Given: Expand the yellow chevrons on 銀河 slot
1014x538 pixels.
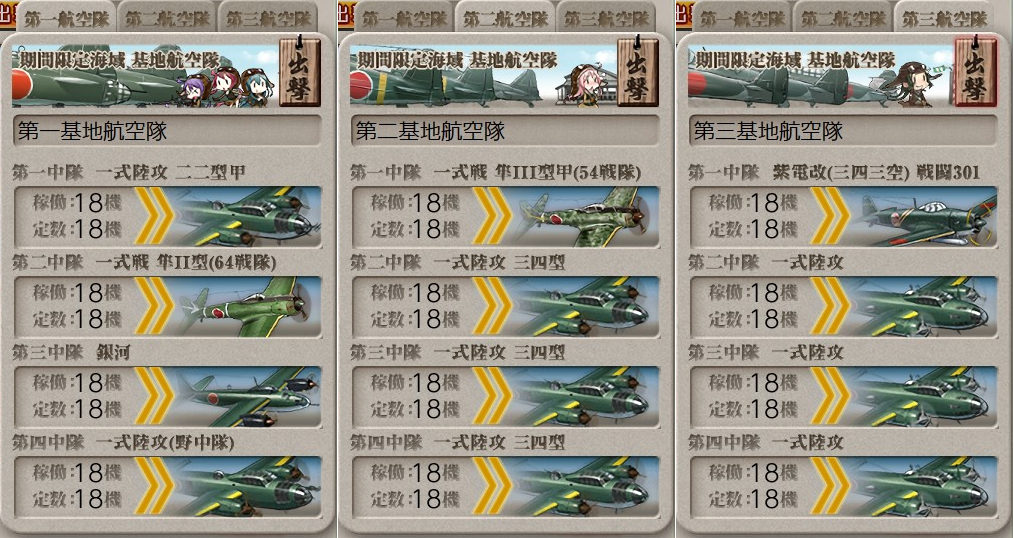Looking at the screenshot, I should pos(154,396).
